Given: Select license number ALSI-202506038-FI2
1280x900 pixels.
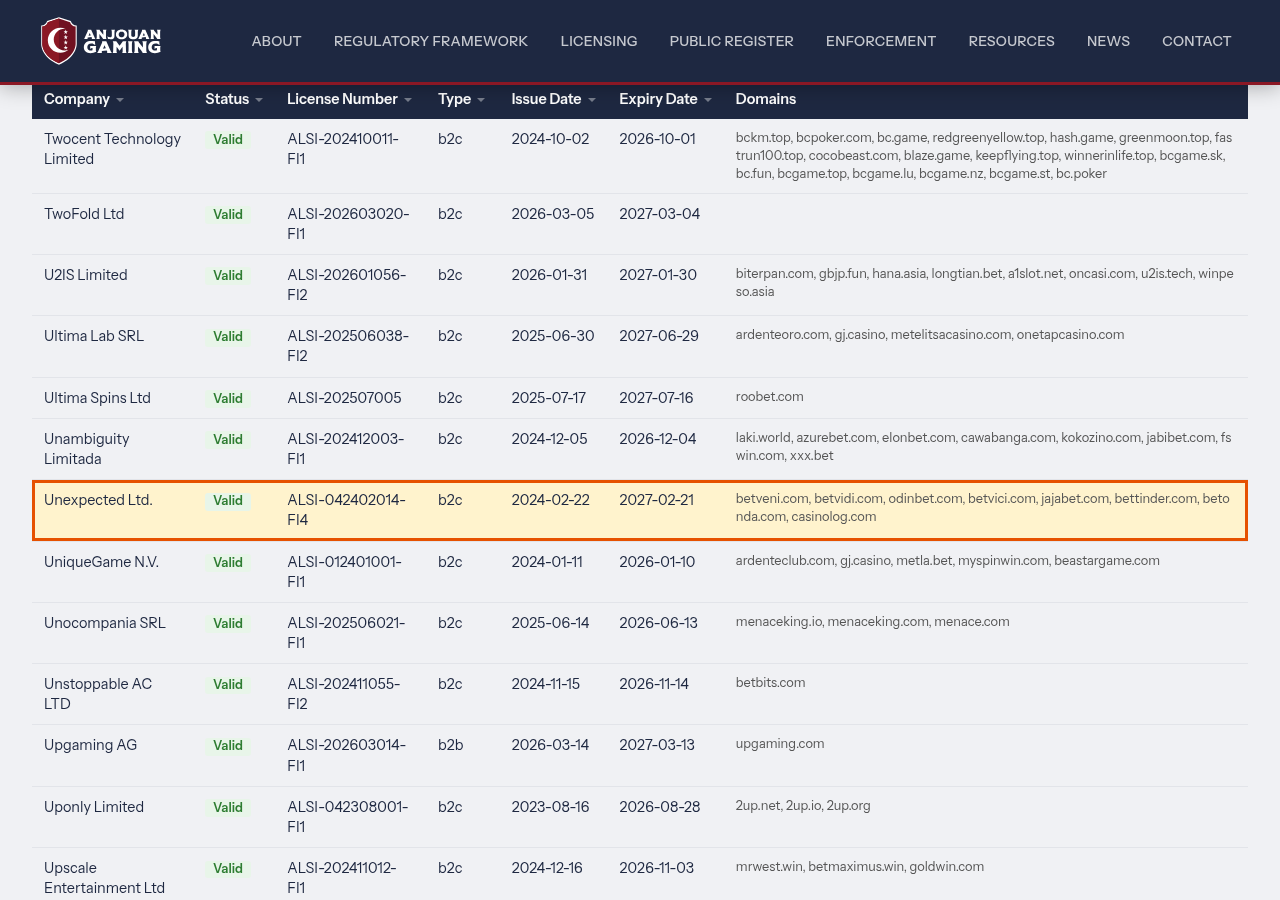Looking at the screenshot, I should [348, 346].
